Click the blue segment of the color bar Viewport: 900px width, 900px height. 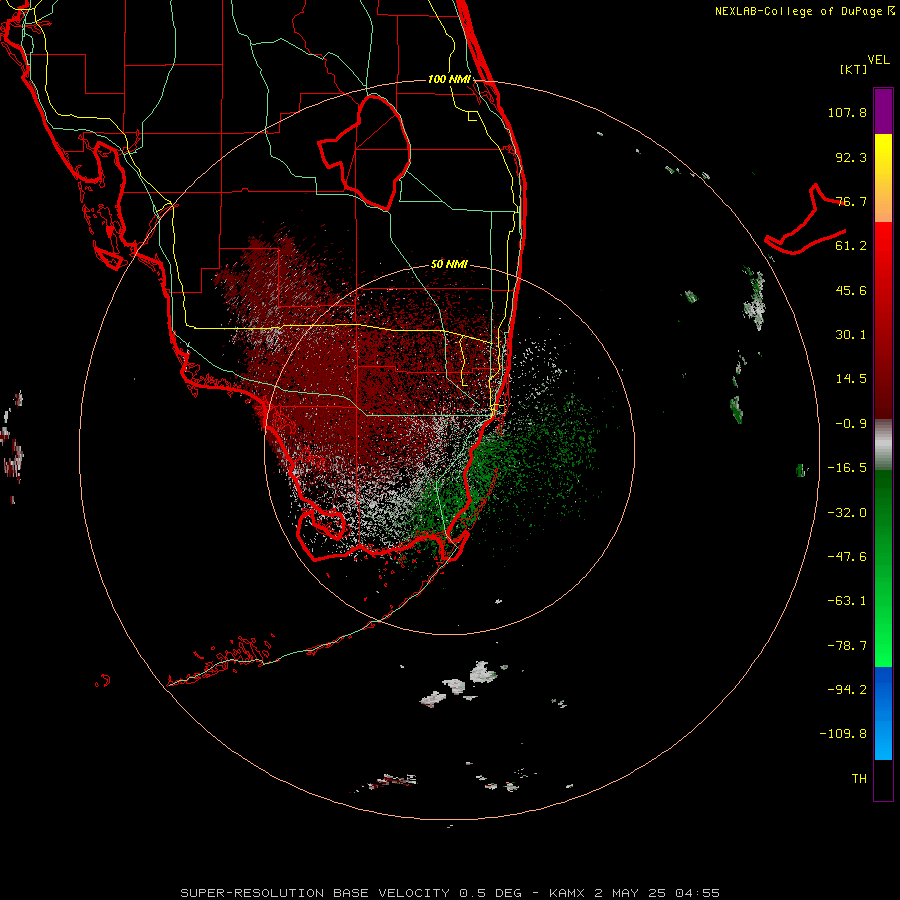click(883, 713)
